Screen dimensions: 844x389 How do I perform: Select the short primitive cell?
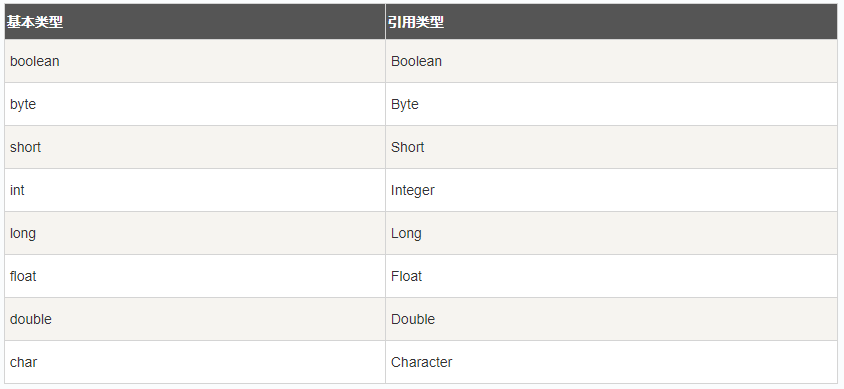pos(195,147)
